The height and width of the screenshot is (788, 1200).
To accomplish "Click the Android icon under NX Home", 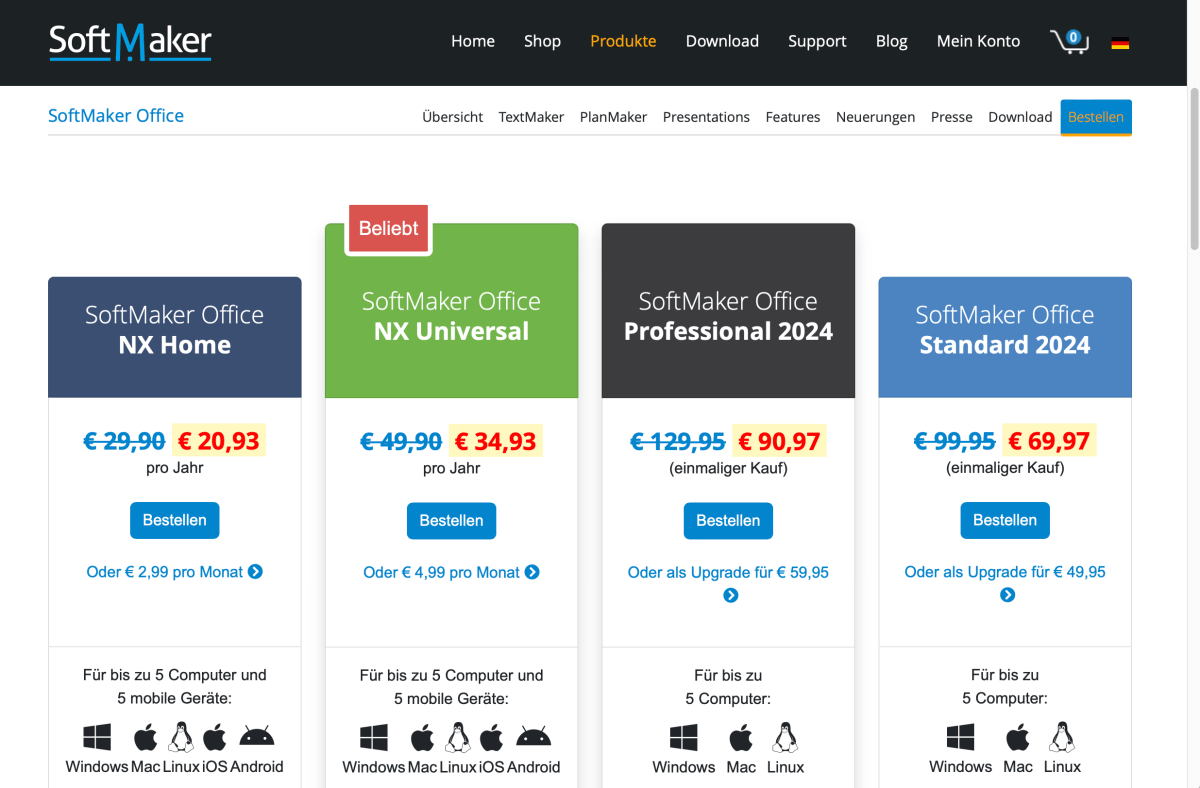I will 257,738.
